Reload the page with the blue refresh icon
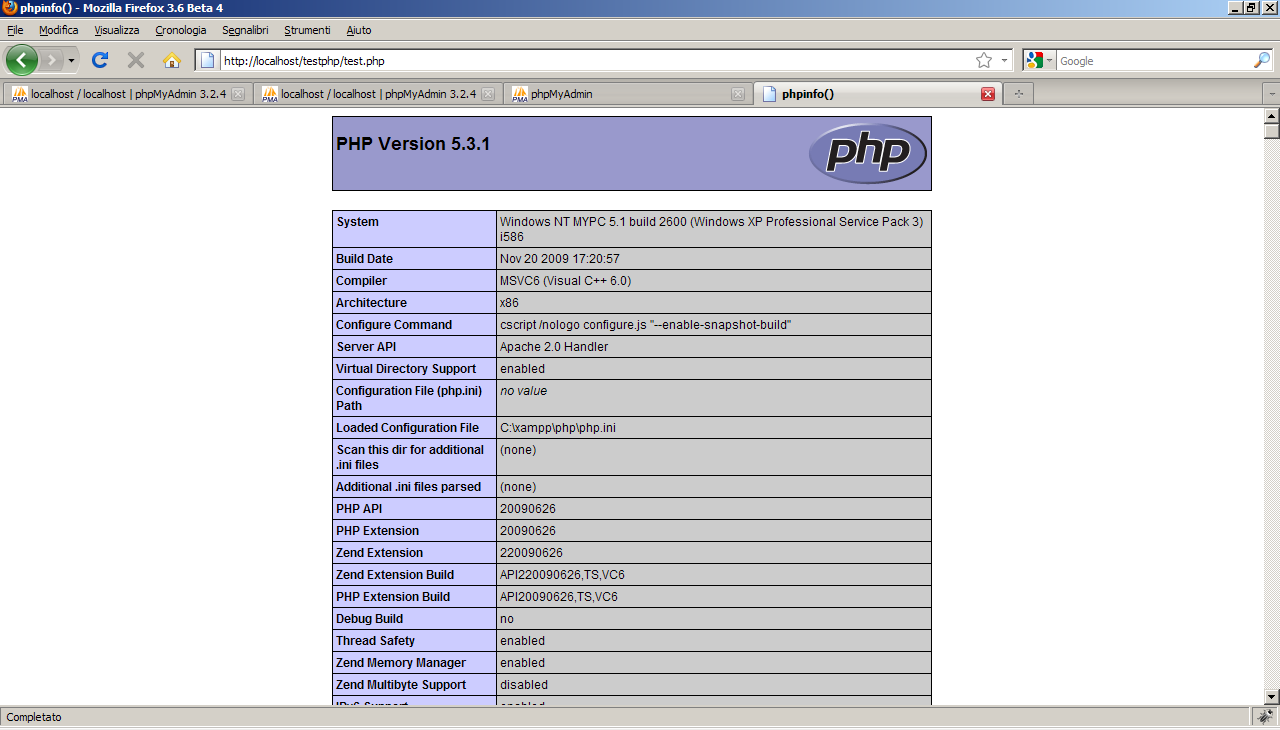This screenshot has width=1280, height=730. point(100,60)
